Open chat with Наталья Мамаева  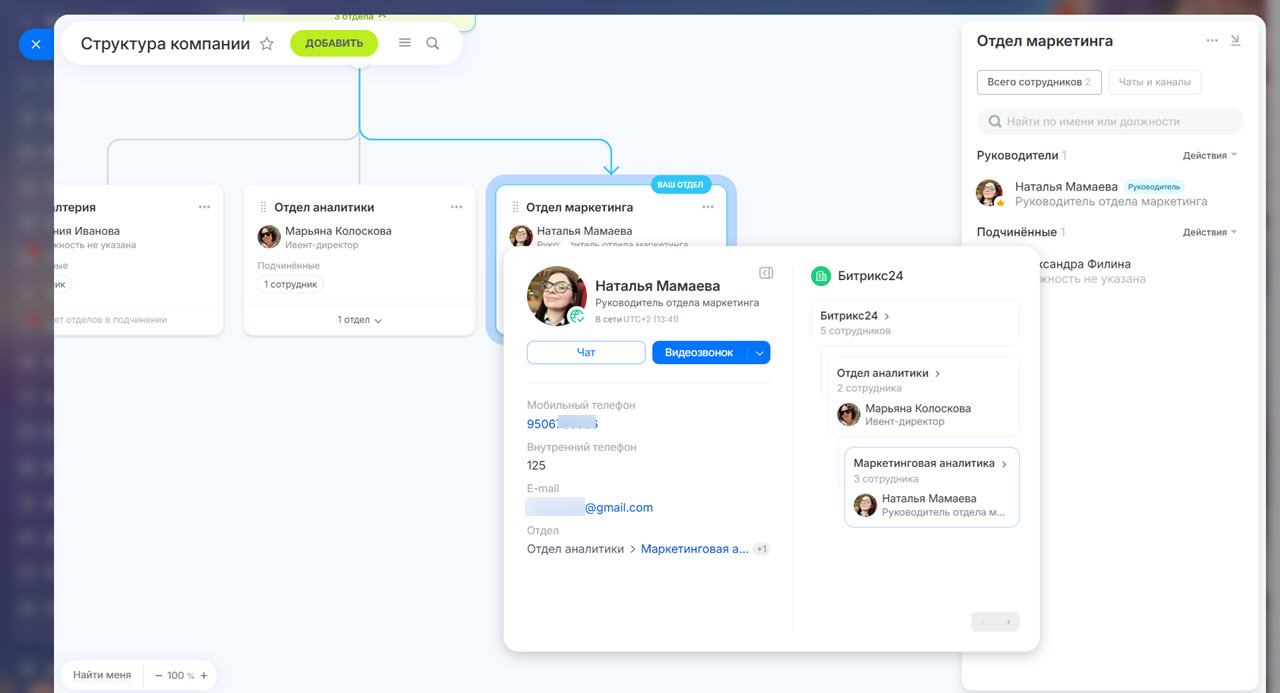[x=586, y=352]
